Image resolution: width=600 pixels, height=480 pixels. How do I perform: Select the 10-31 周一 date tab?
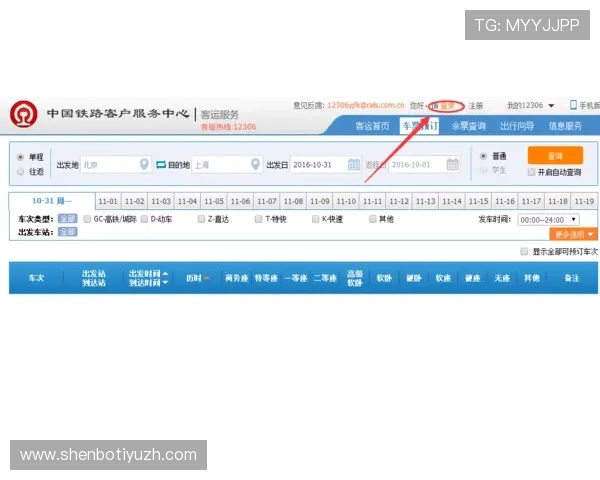(52, 201)
